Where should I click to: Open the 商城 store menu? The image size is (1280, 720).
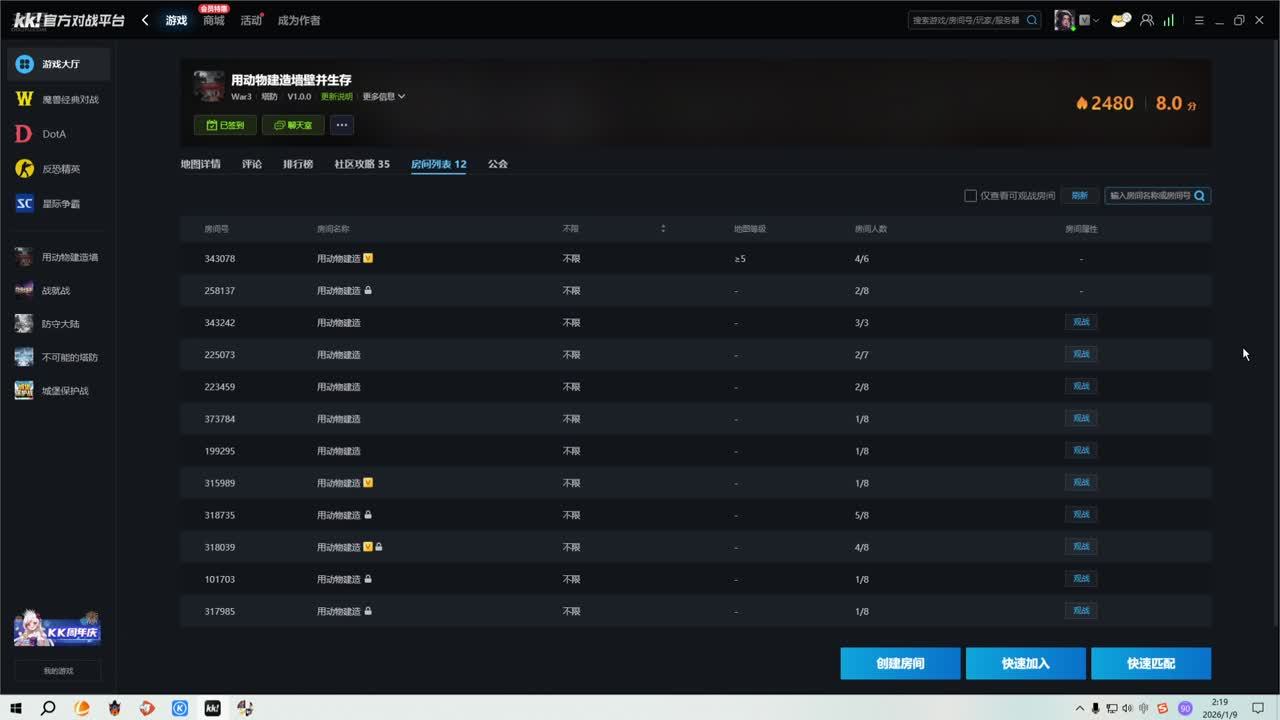coord(213,20)
